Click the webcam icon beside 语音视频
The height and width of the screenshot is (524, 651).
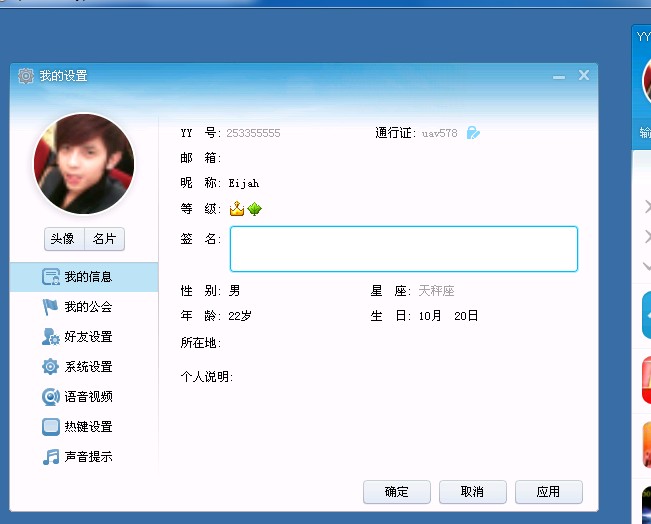click(51, 397)
